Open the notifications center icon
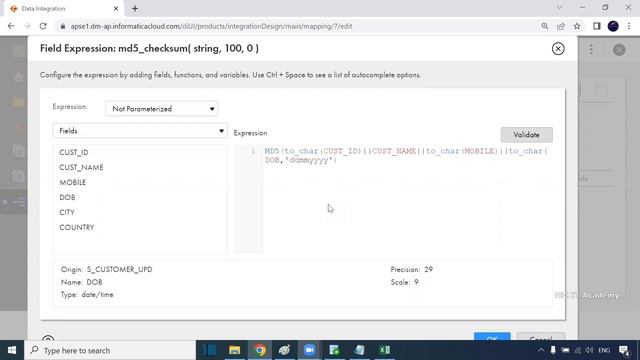Viewport: 640px width, 360px height. point(624,350)
